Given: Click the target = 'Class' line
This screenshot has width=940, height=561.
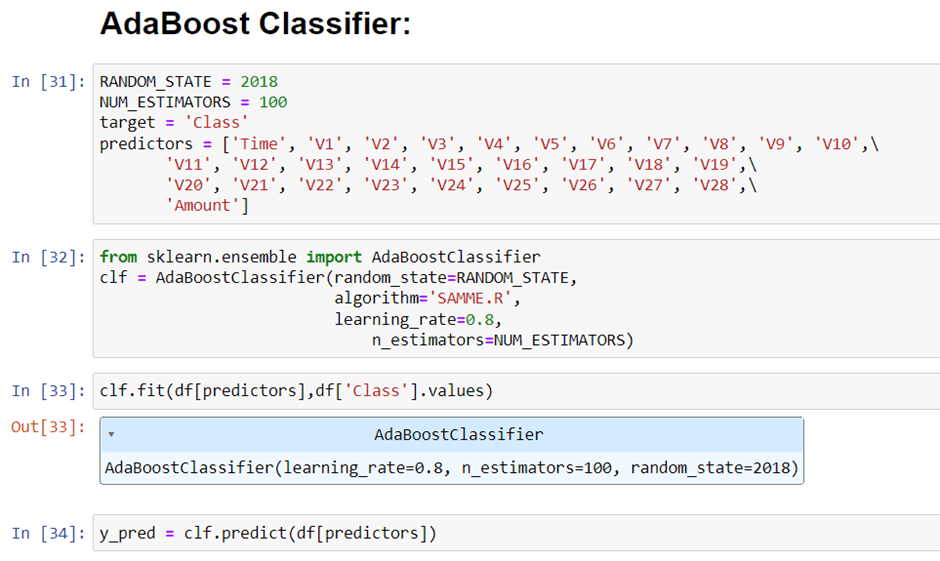Looking at the screenshot, I should click(174, 123).
